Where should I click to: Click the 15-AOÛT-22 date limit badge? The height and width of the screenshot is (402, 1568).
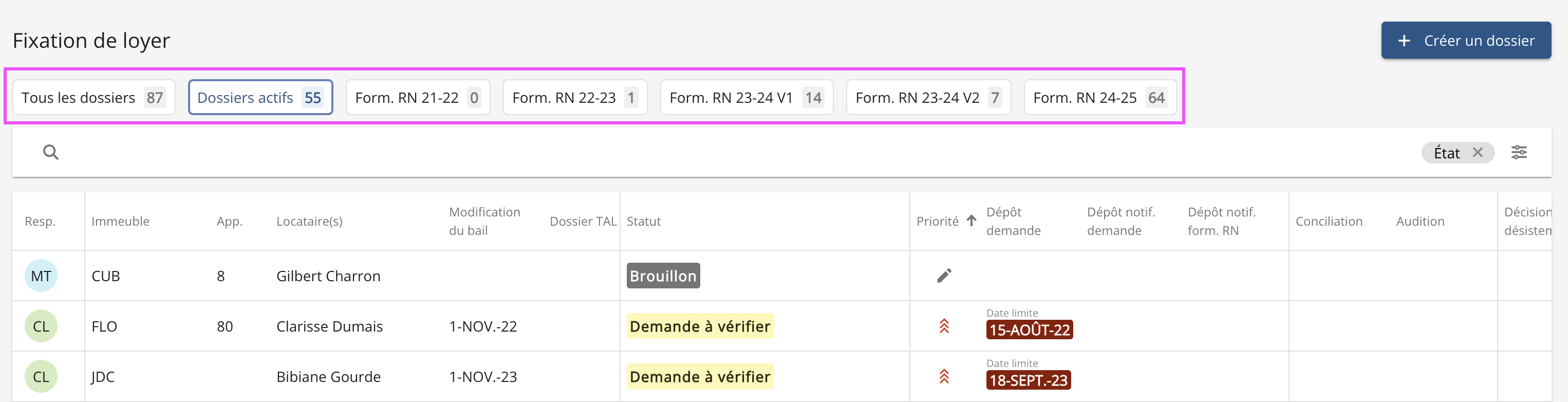(x=1029, y=330)
